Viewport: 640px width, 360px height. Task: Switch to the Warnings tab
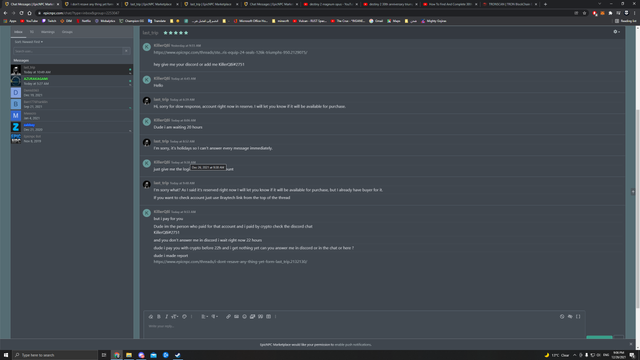48,32
